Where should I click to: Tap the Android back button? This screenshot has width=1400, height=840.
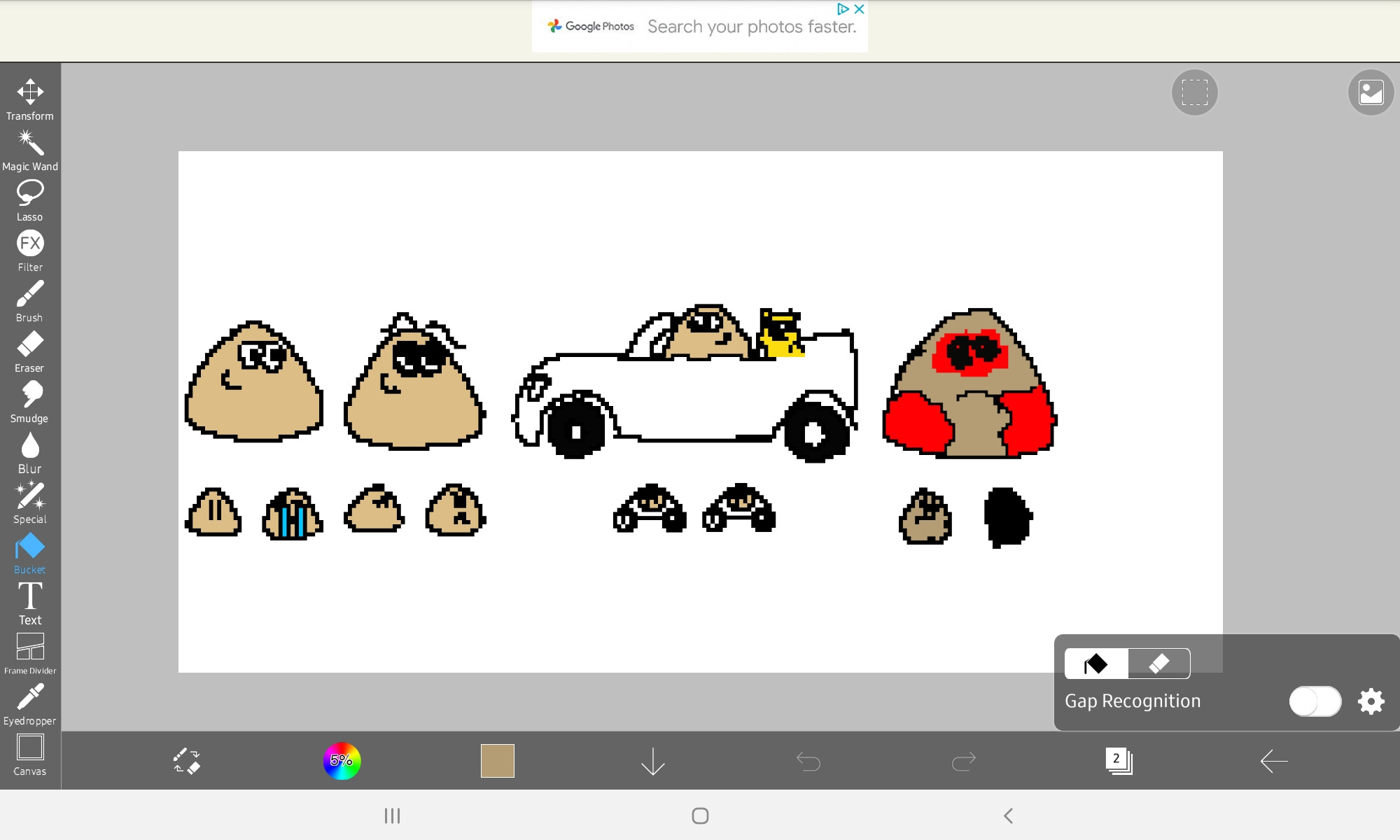coord(1009,815)
